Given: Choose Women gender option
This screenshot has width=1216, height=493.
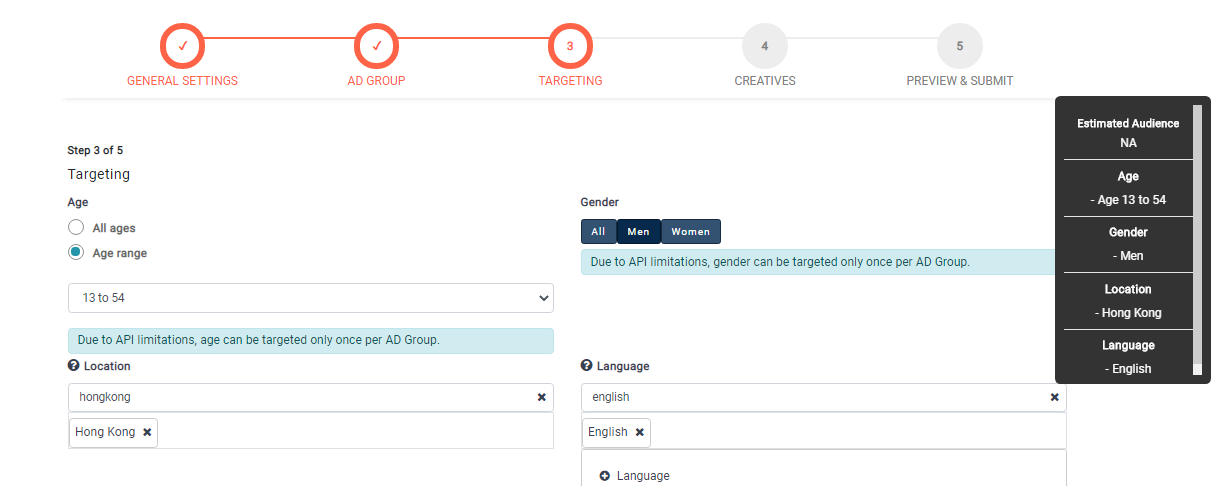Looking at the screenshot, I should [x=690, y=232].
